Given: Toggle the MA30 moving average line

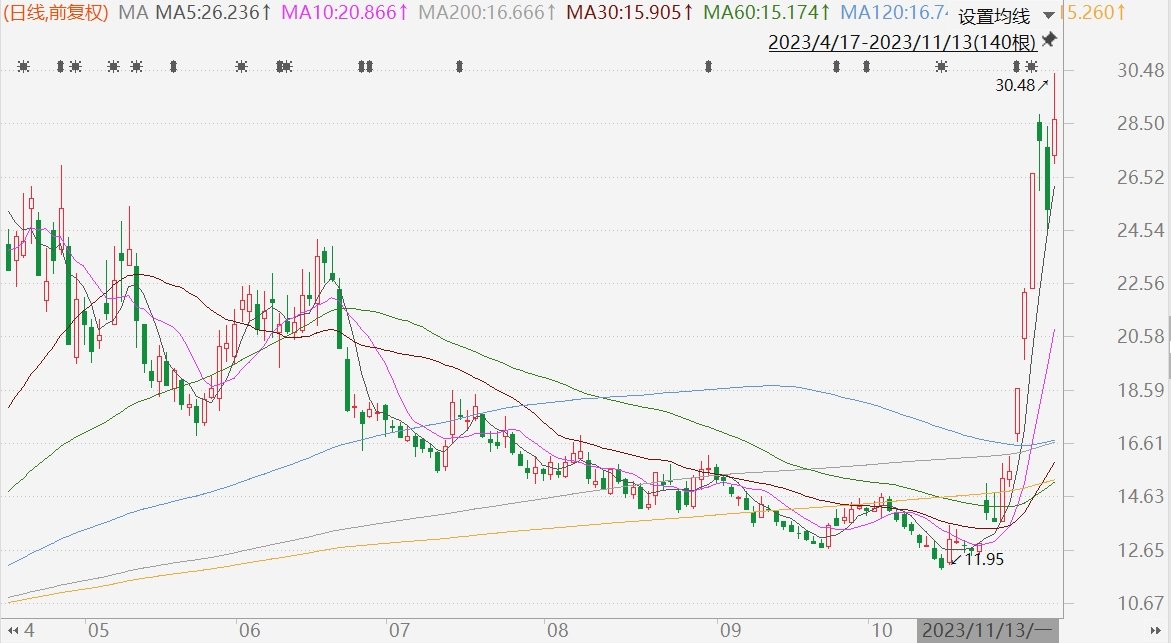Looking at the screenshot, I should click(630, 13).
